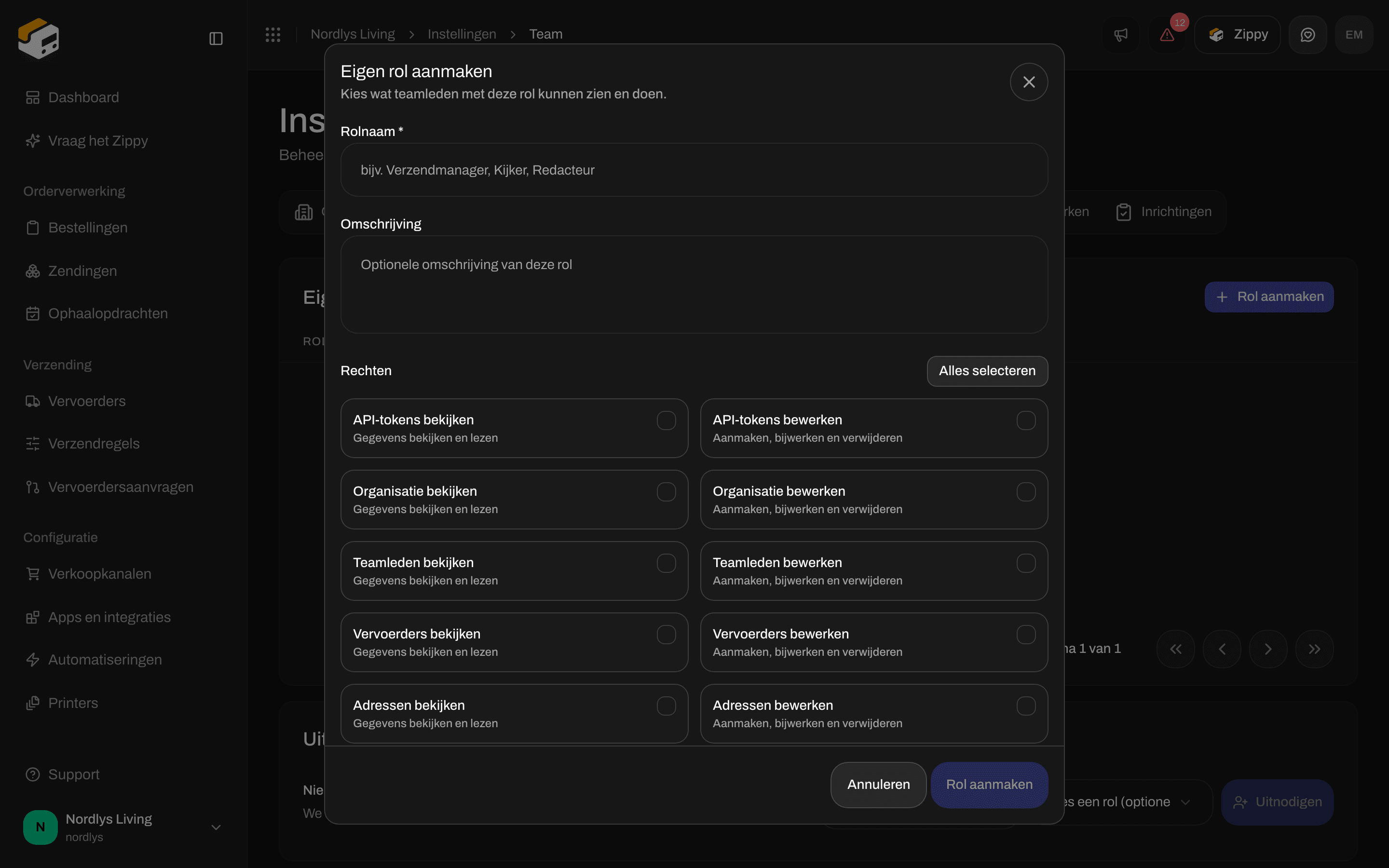Click the background Rol aanmaken button with plus
This screenshot has width=1389, height=868.
click(1269, 297)
